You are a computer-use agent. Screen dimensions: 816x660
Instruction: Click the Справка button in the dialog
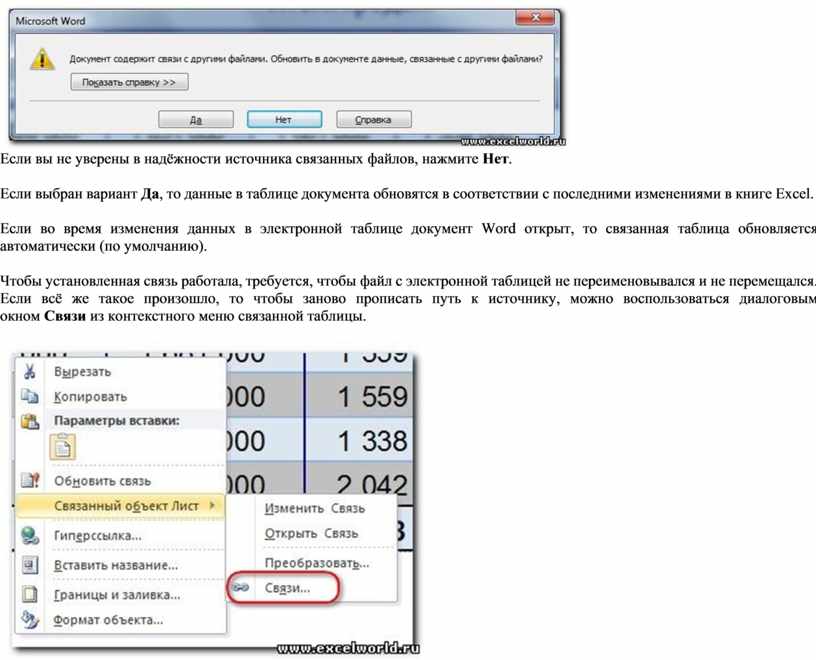point(373,120)
